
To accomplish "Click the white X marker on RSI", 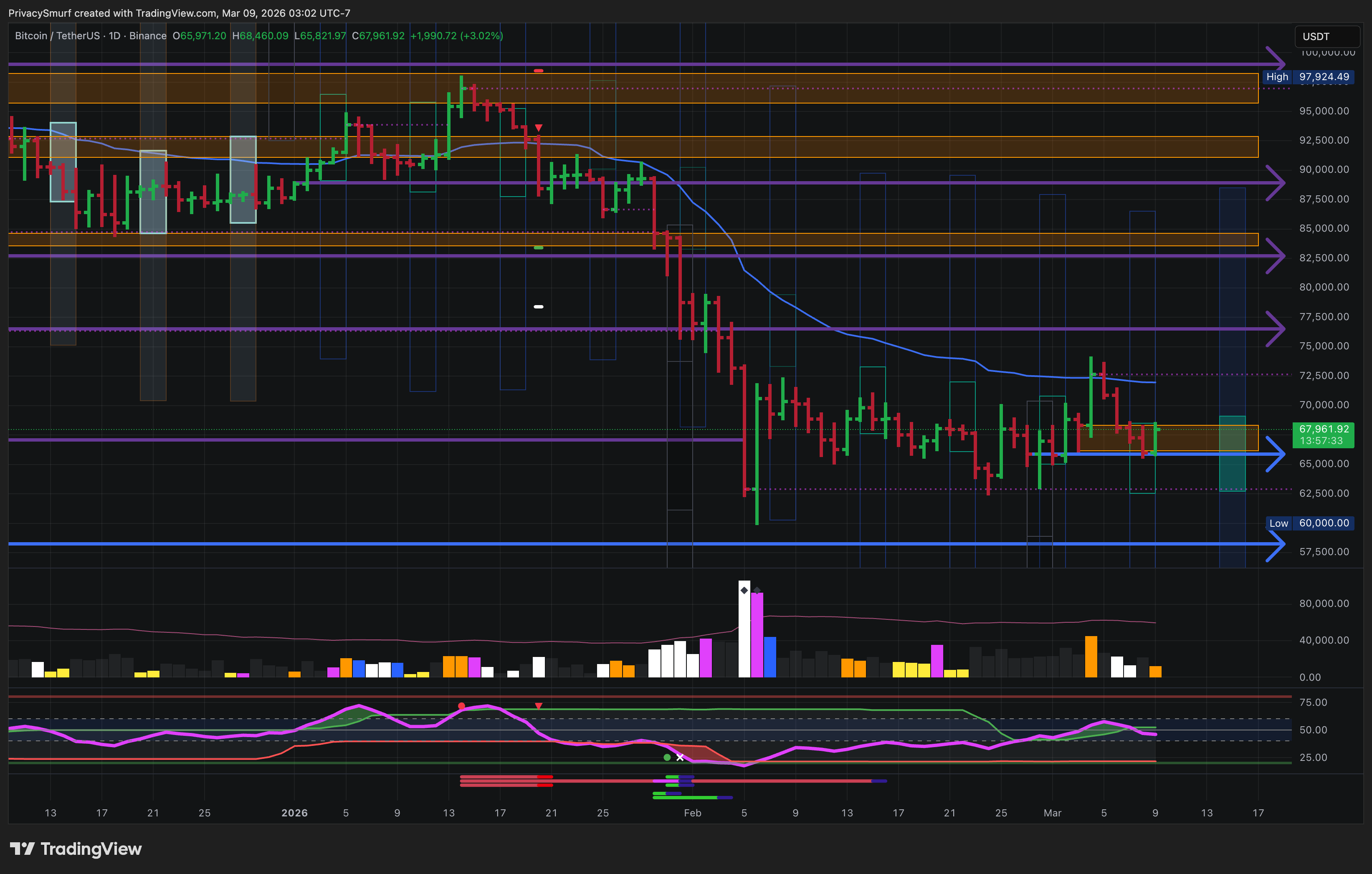I will tap(680, 757).
